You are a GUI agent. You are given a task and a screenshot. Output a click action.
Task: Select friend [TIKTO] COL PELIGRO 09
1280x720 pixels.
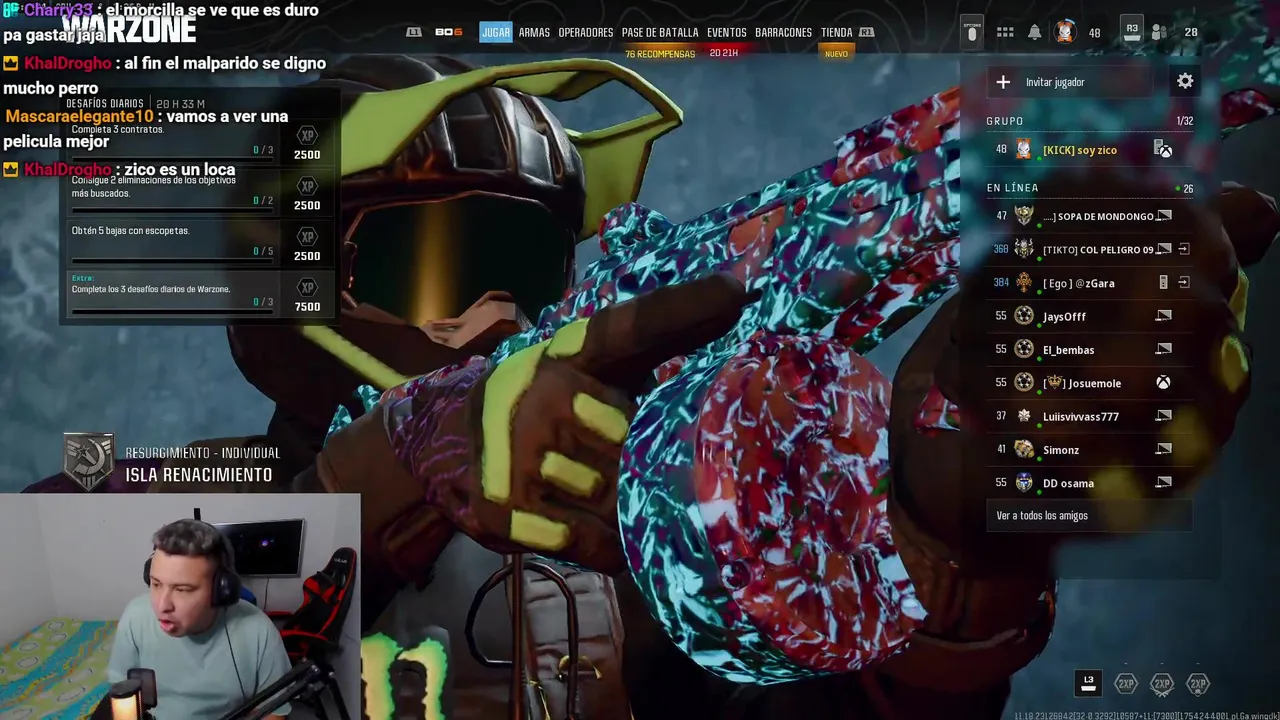(1090, 249)
